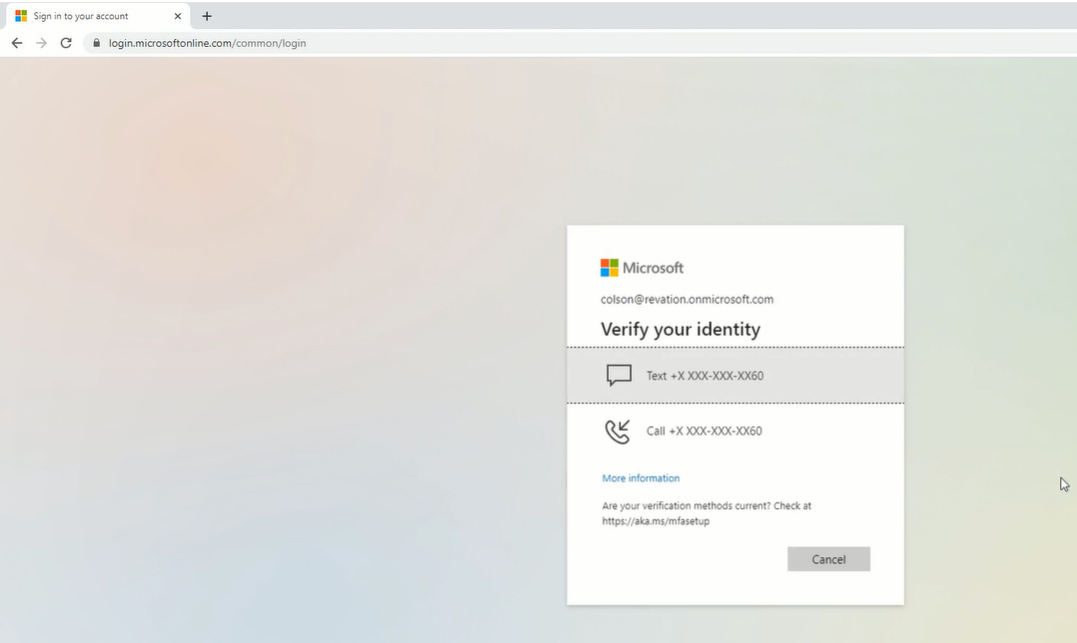This screenshot has width=1077, height=643.
Task: Click the colson@revation.onmicrosoft.com account email
Action: click(686, 299)
